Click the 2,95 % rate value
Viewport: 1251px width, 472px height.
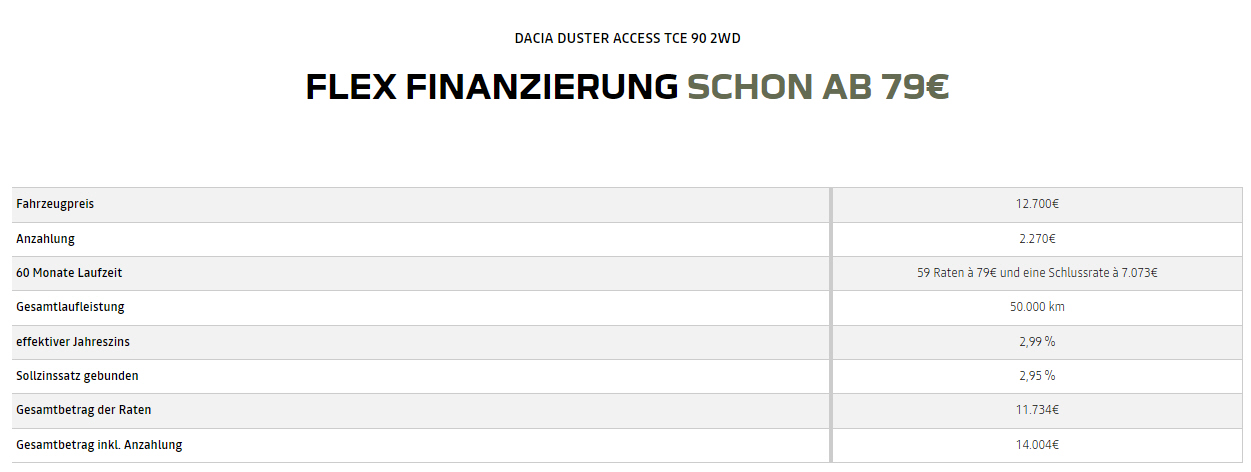pos(1037,376)
